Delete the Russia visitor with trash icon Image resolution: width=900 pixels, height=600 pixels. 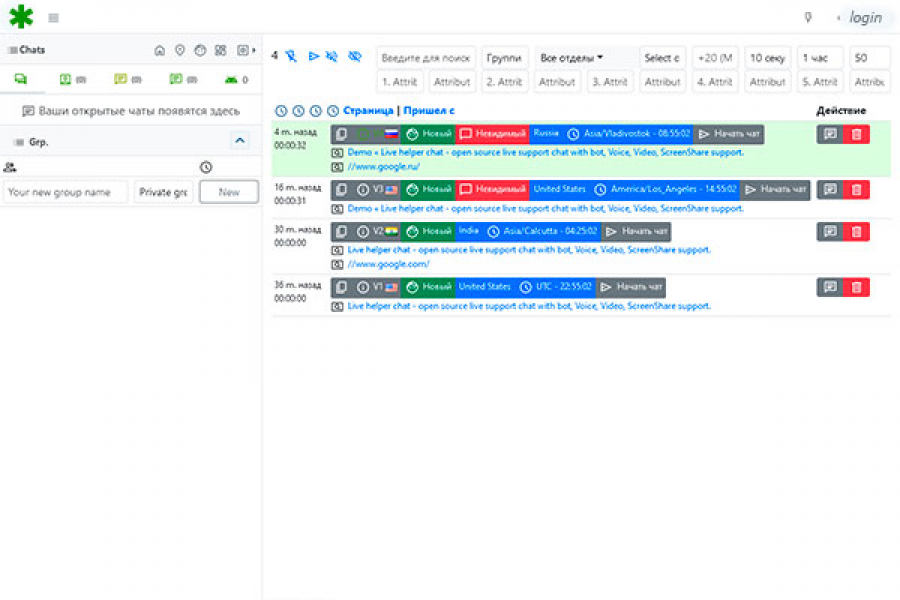[856, 134]
